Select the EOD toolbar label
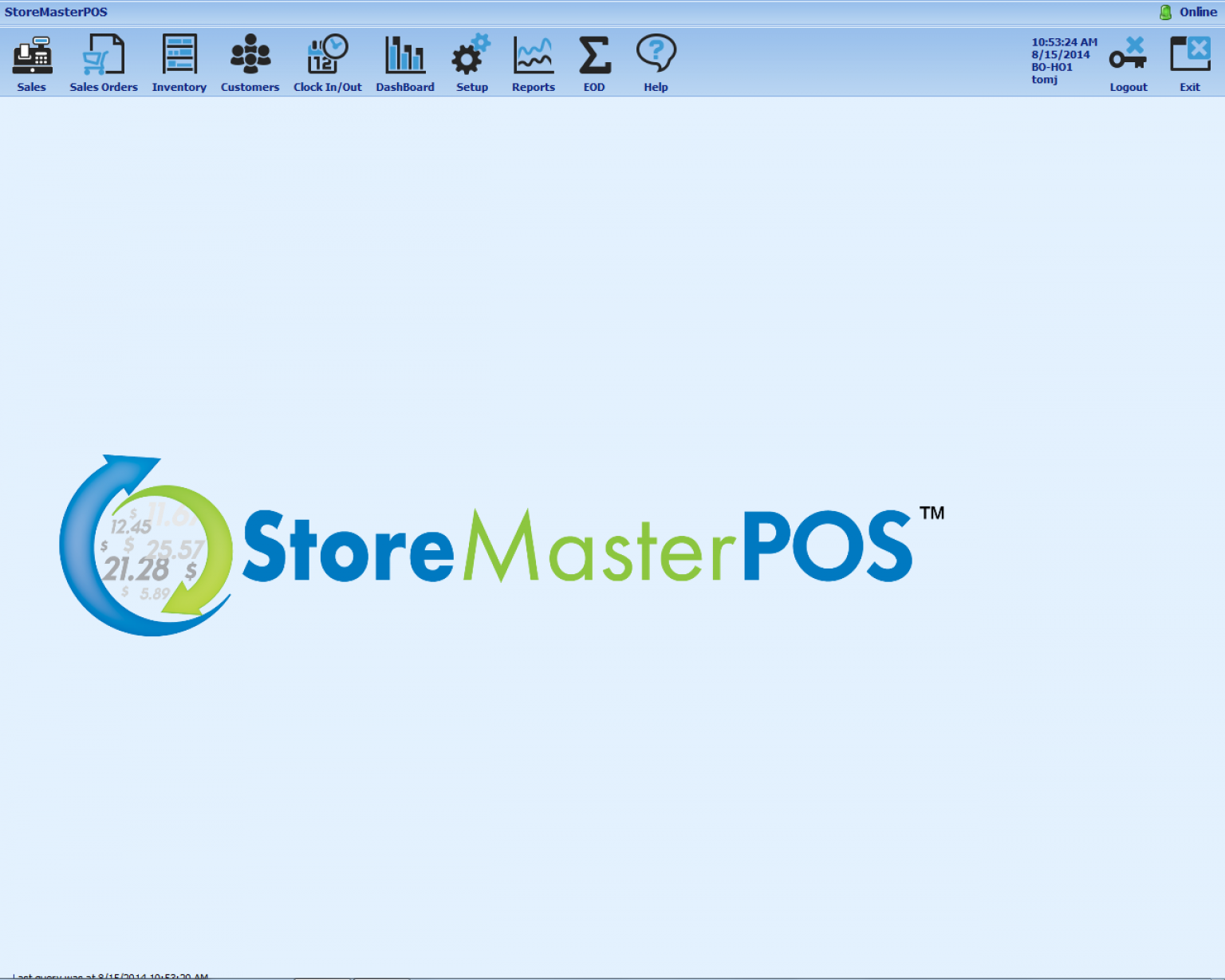The image size is (1225, 980). point(593,87)
